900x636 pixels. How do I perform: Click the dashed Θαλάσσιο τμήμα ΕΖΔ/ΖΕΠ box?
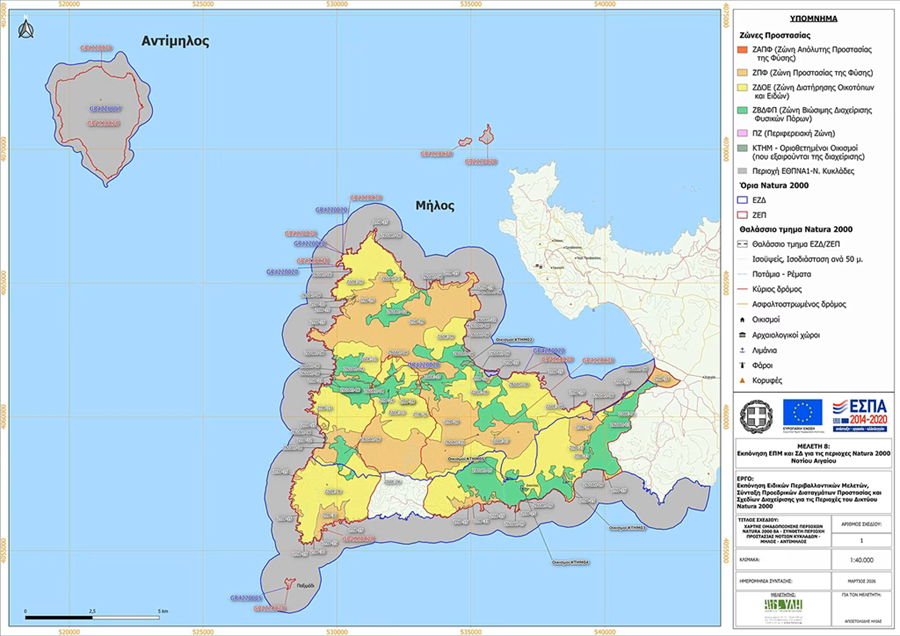742,242
